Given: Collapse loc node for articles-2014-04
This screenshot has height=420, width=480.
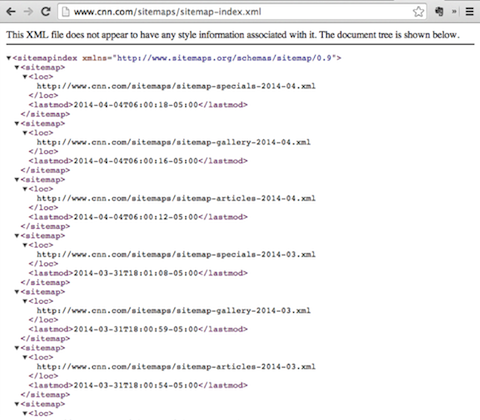Looking at the screenshot, I should click(25, 189).
